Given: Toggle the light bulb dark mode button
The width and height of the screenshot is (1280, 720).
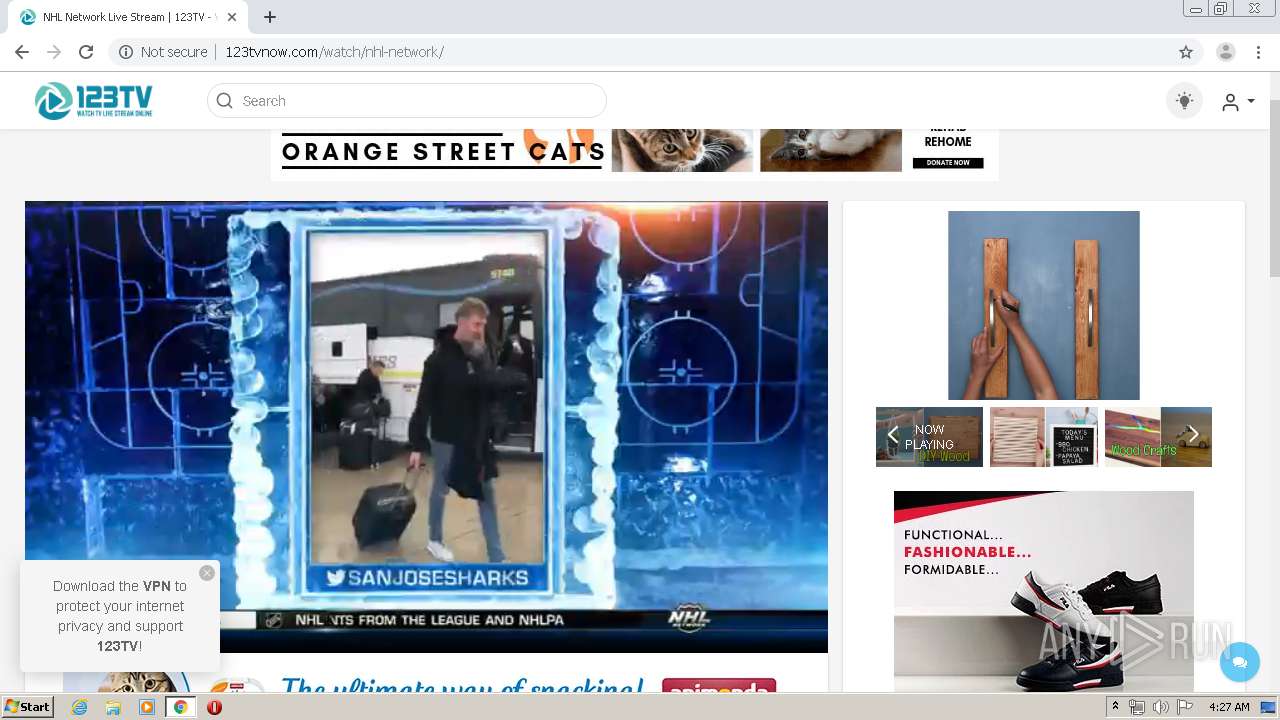Looking at the screenshot, I should coord(1184,101).
